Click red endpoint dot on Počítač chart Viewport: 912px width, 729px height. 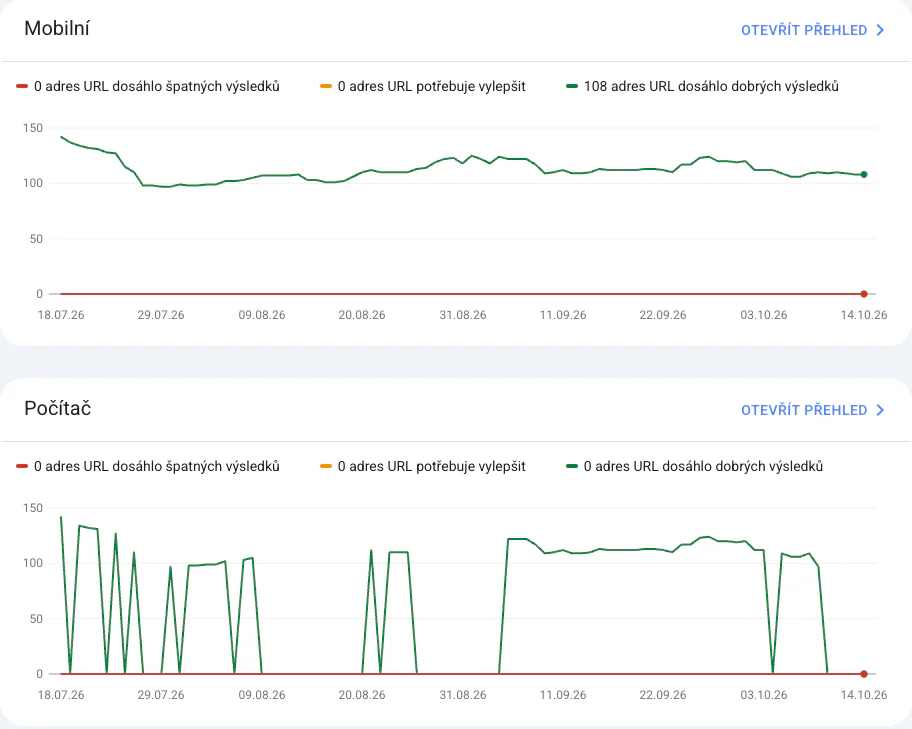864,674
